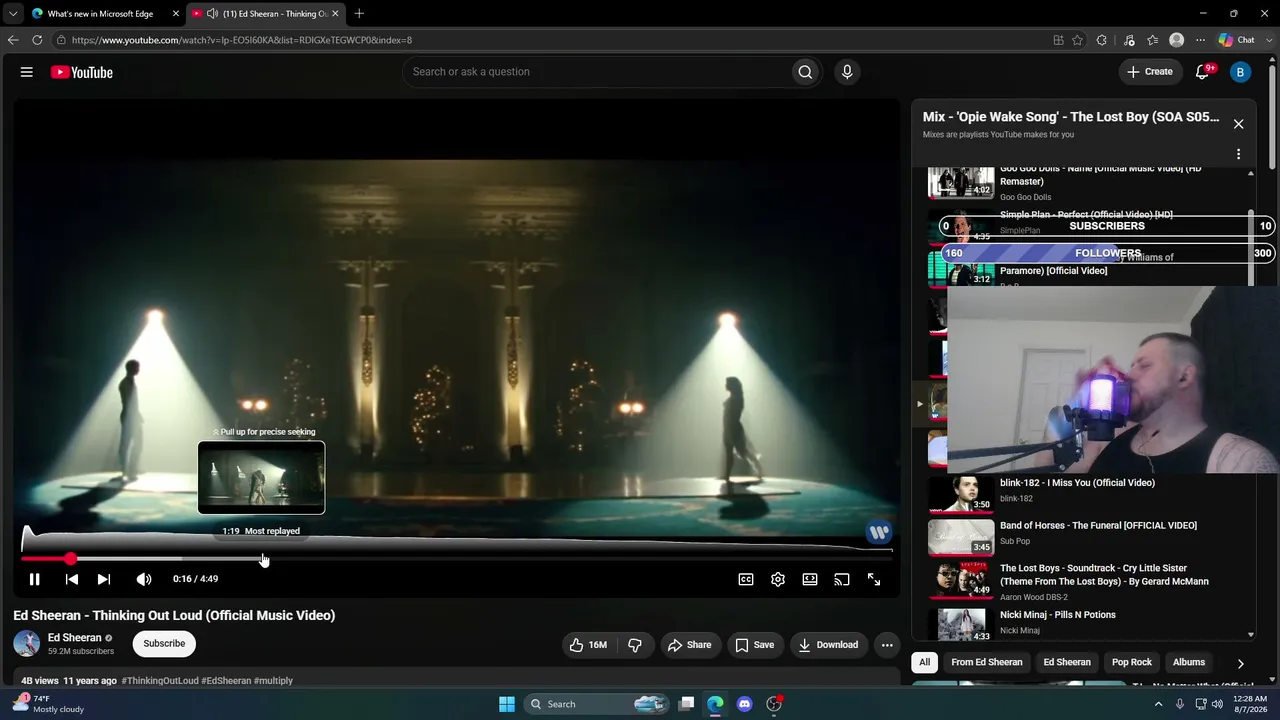The width and height of the screenshot is (1280, 720).
Task: Share the Ed Sheeran video
Action: coord(689,645)
